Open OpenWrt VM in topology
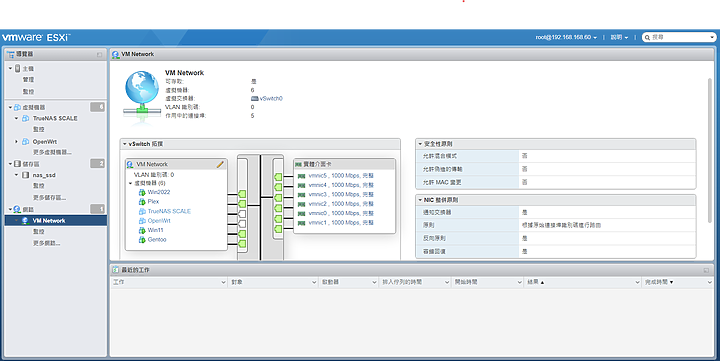 (159, 221)
